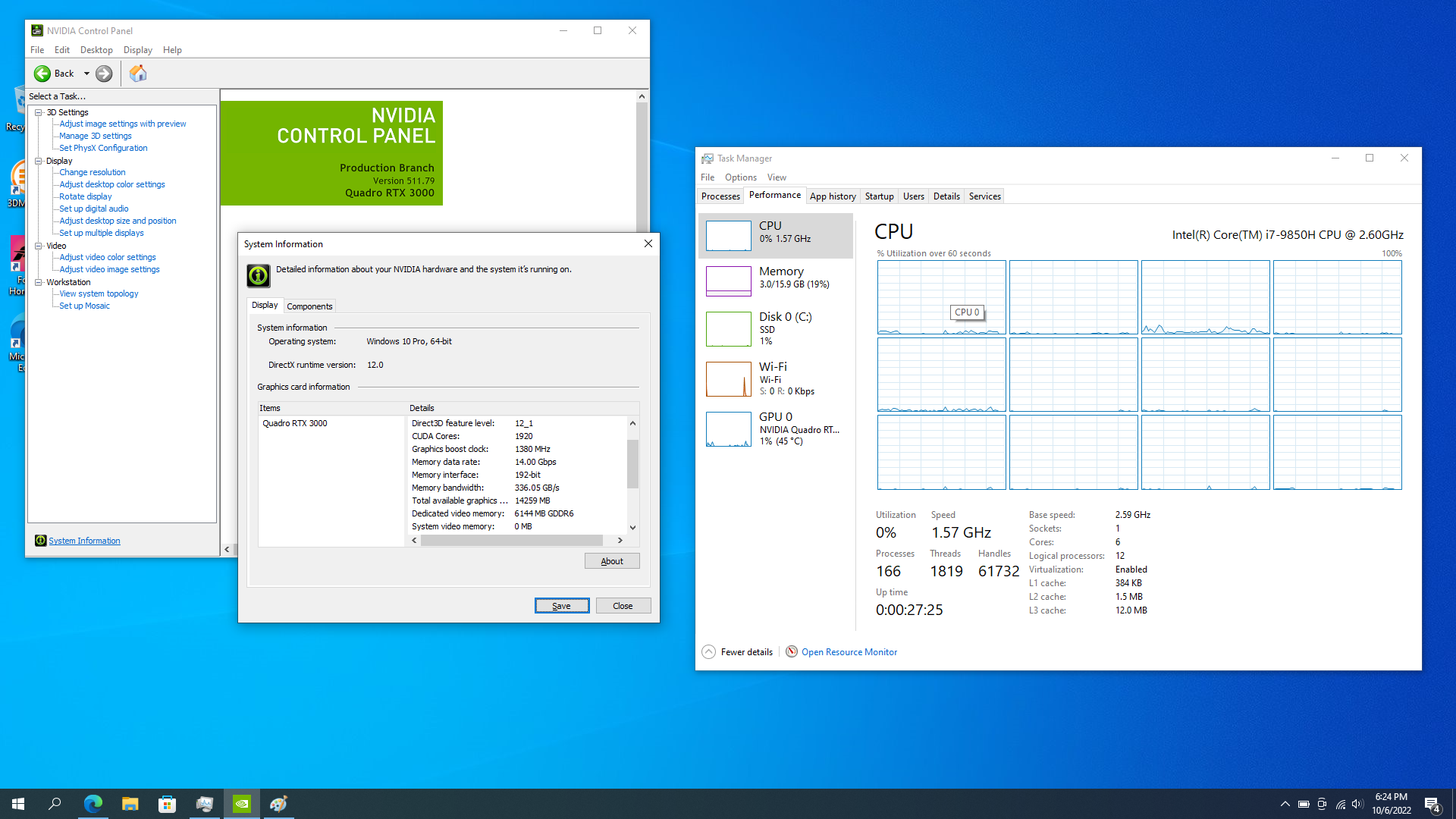This screenshot has height=819, width=1456.
Task: Collapse the Video tree node
Action: tap(38, 246)
